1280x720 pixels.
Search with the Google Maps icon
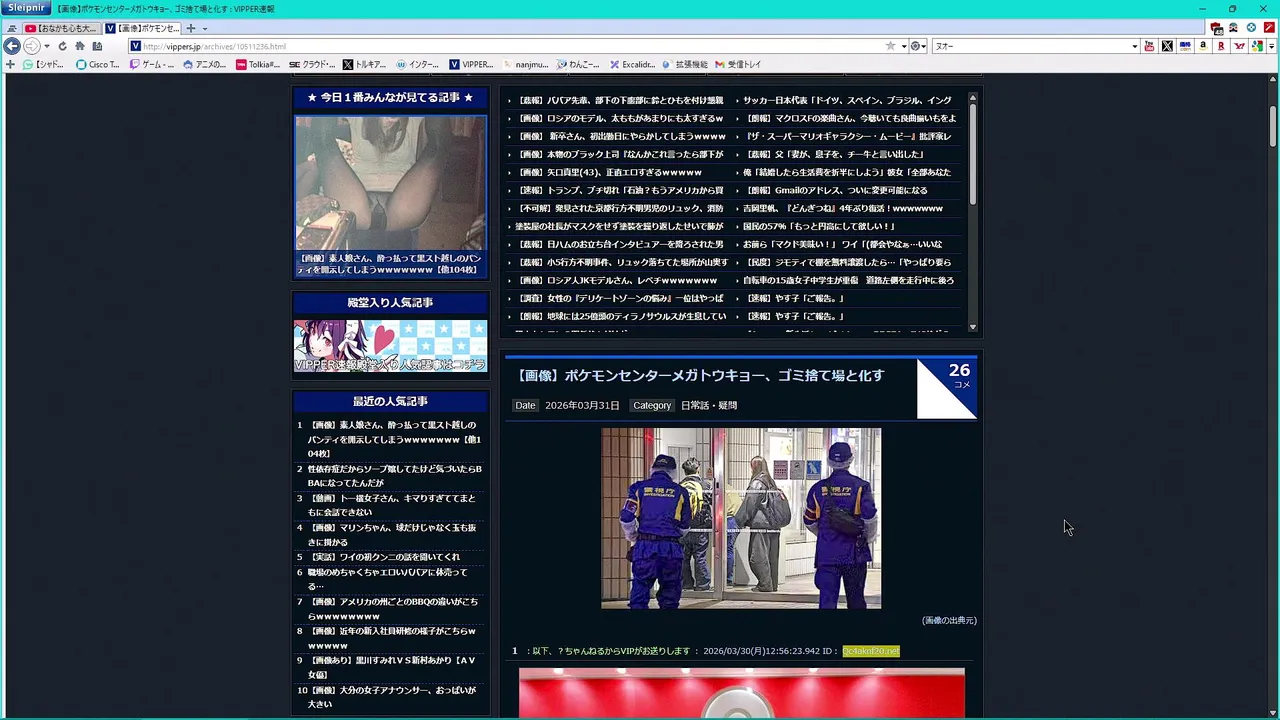pos(1257,46)
